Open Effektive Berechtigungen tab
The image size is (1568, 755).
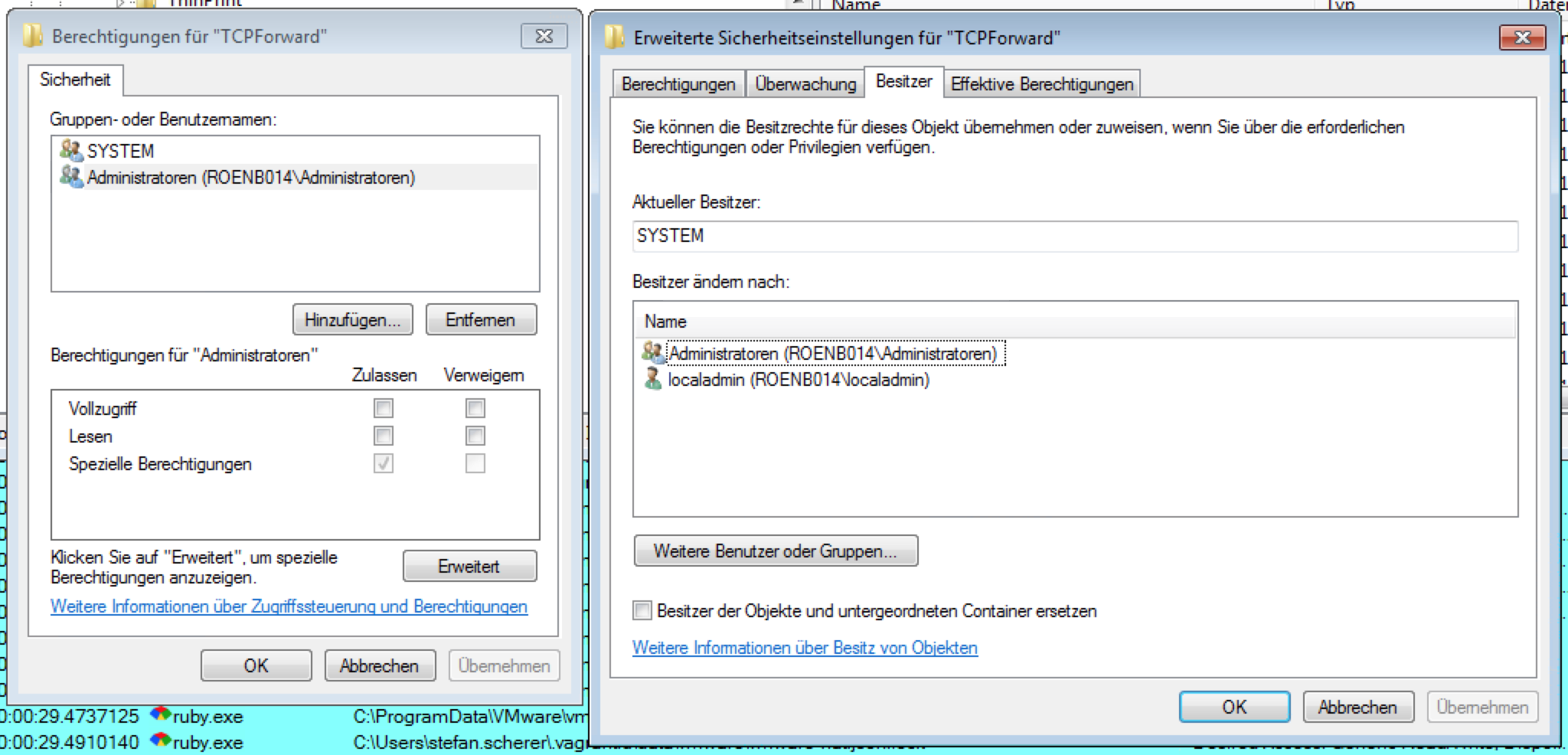(x=1042, y=83)
